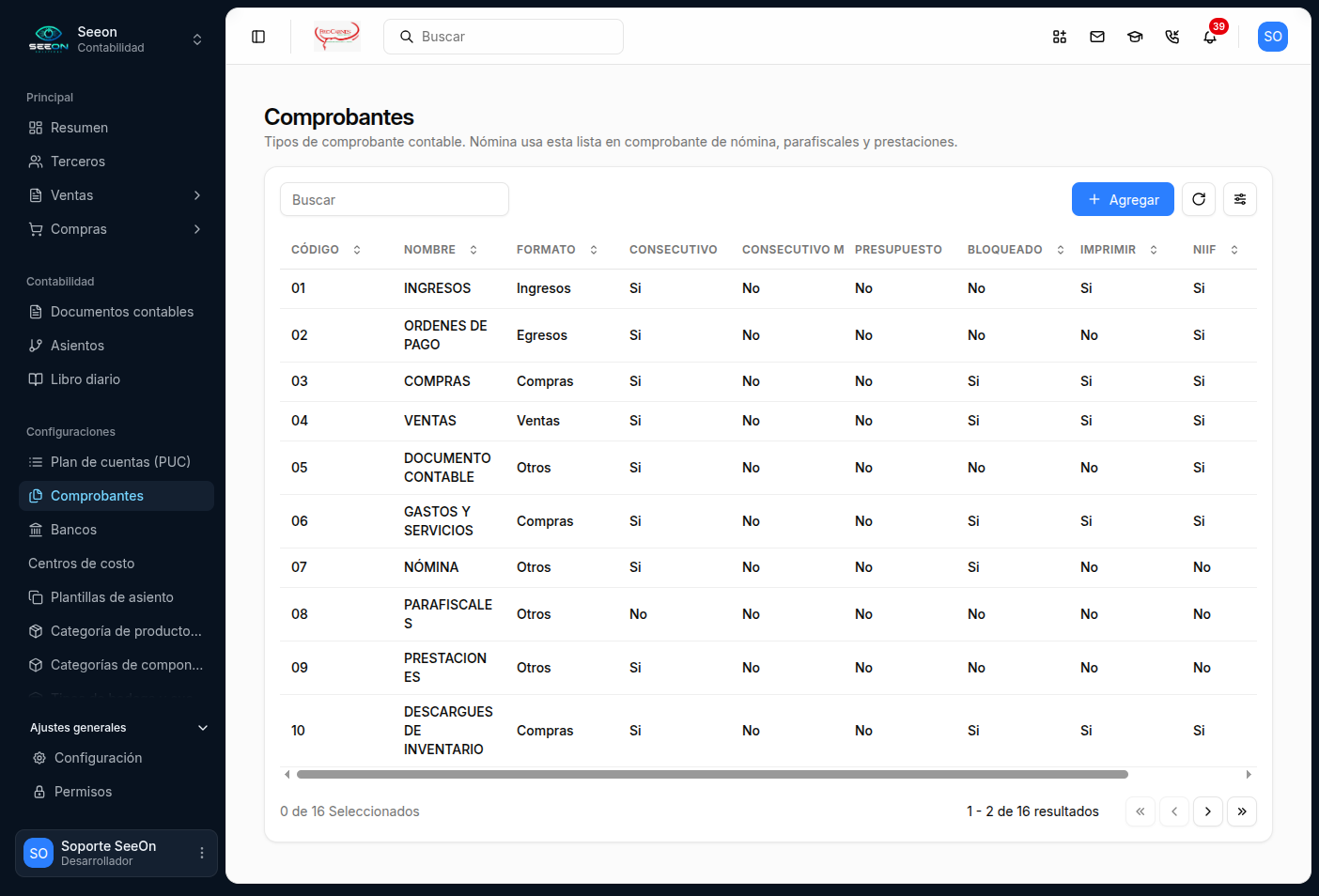Open Documentos contables

point(116,312)
